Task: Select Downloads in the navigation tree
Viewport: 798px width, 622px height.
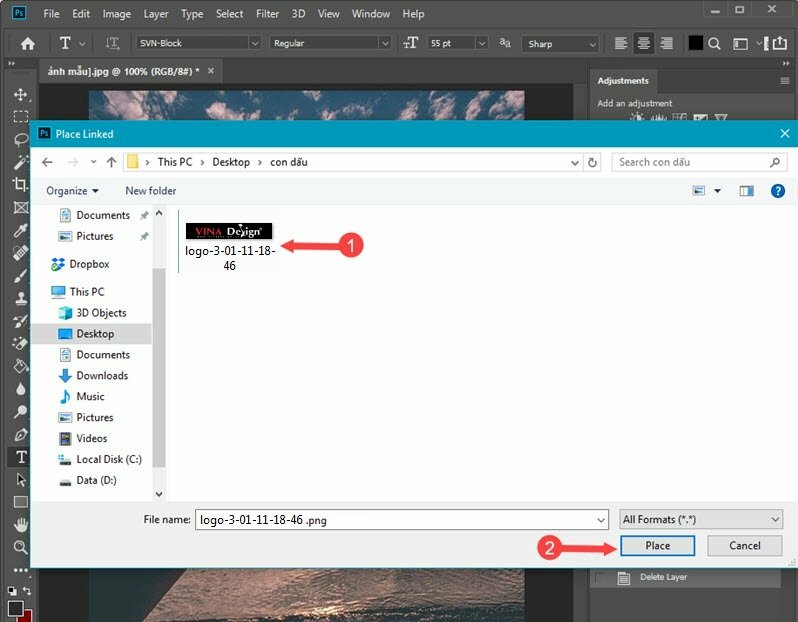Action: pos(102,376)
